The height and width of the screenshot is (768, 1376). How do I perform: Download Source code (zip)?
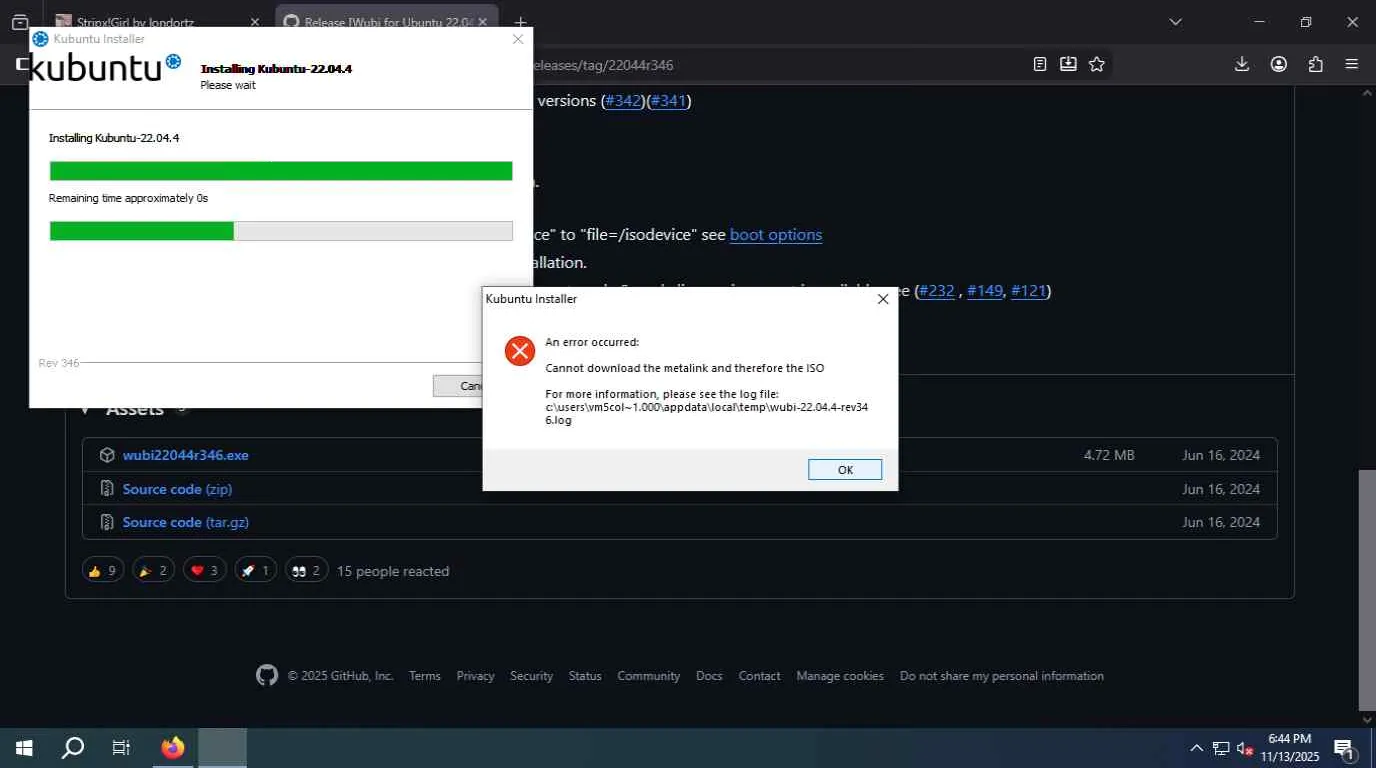(177, 489)
